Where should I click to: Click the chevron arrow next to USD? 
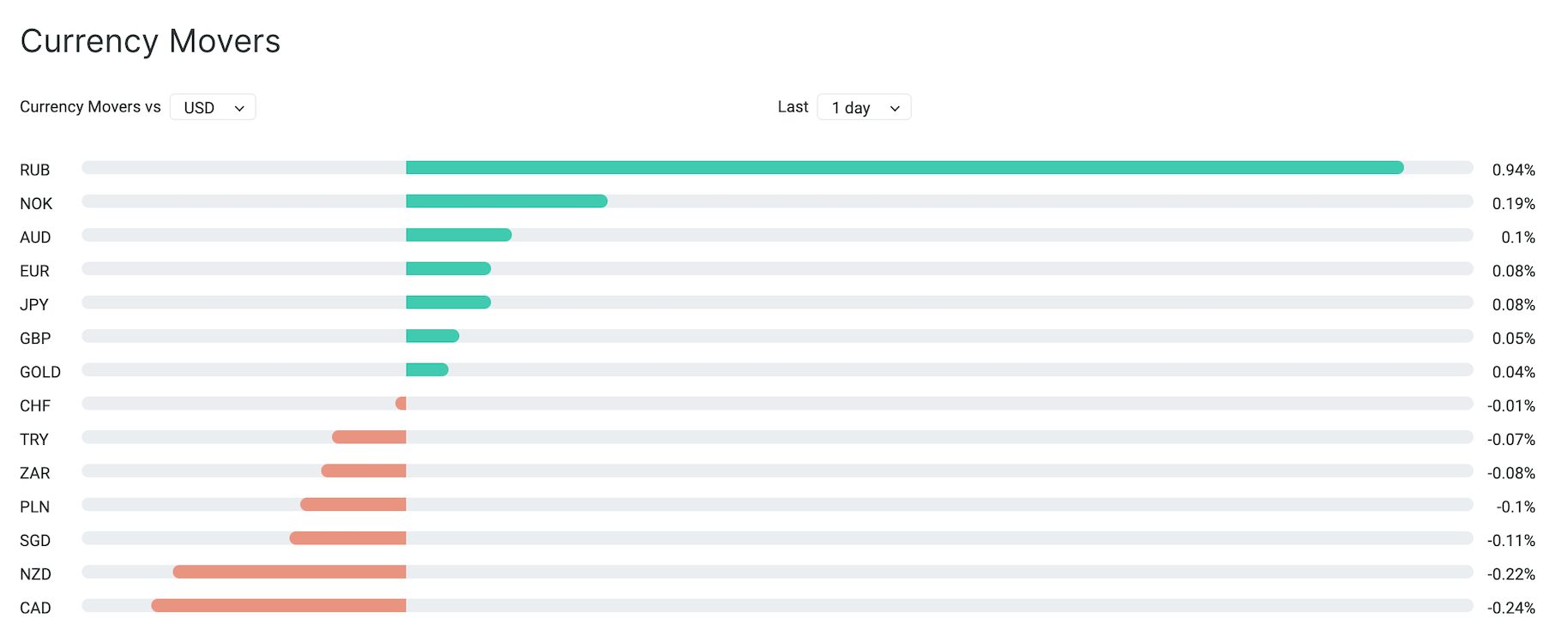point(239,108)
